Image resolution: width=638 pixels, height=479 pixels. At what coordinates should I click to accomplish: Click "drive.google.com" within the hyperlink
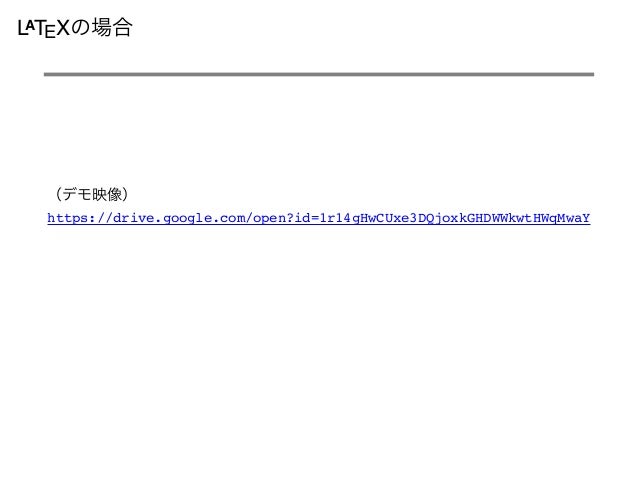coord(179,218)
